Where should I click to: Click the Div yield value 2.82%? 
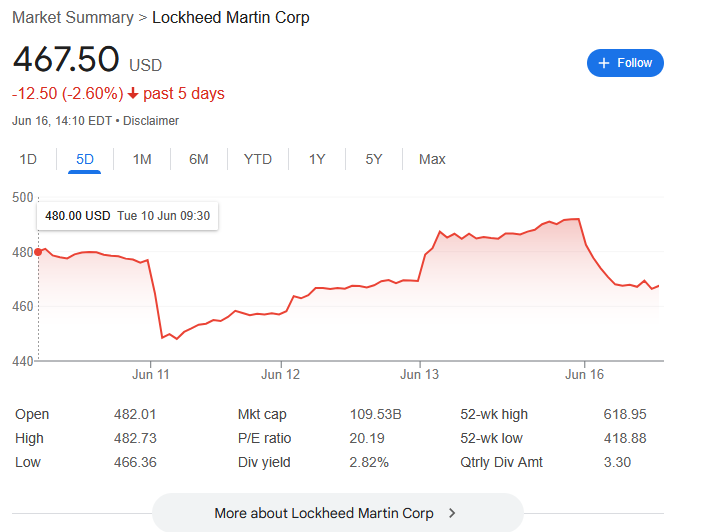(x=369, y=462)
